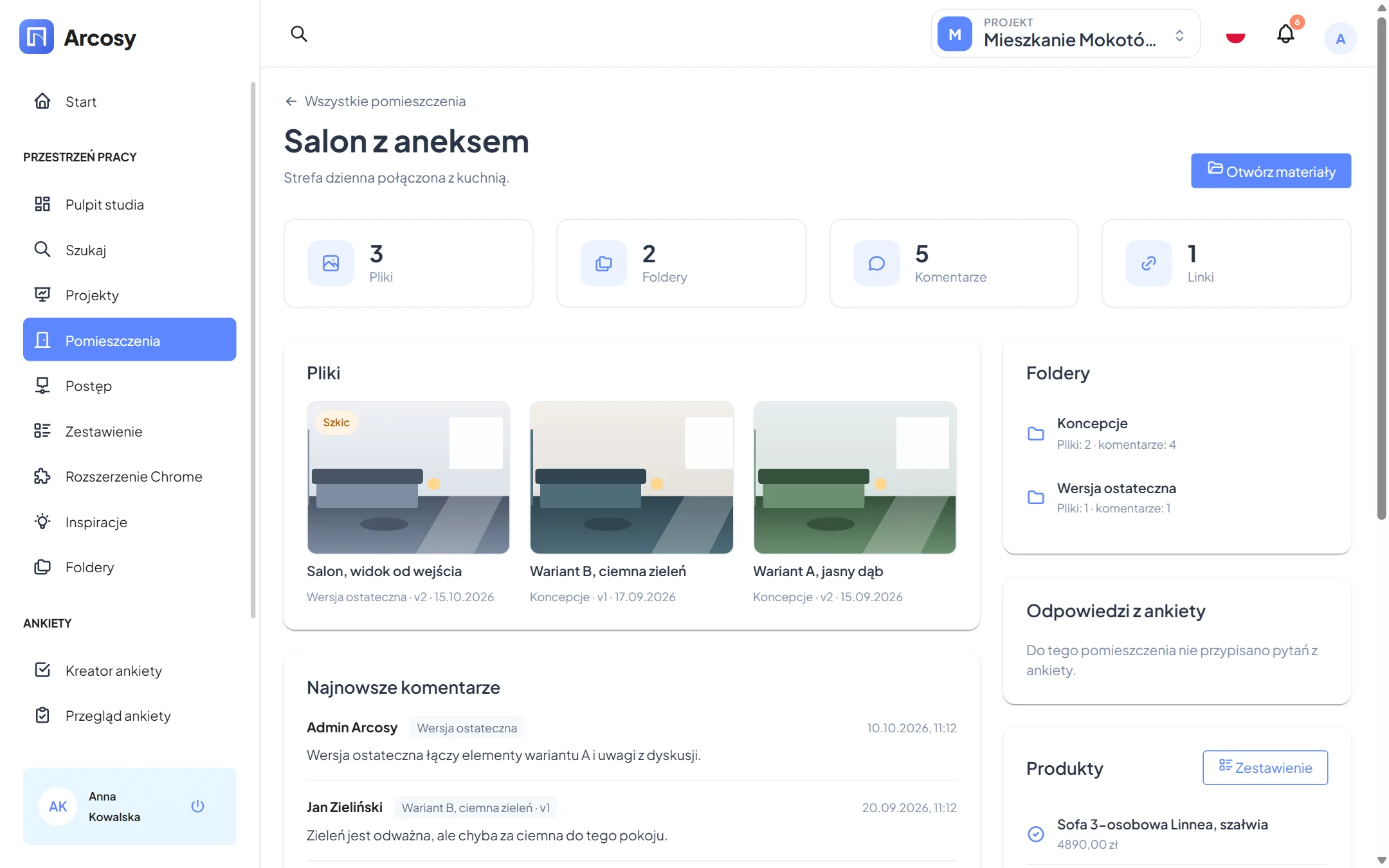Click the AK avatar in sidebar

coord(58,806)
